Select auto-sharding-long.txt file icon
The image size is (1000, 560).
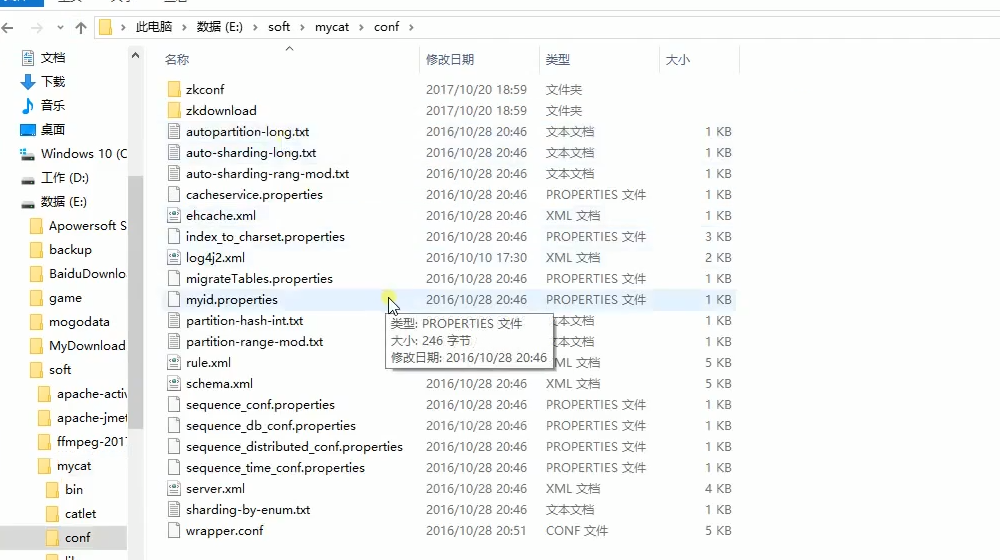coord(174,152)
